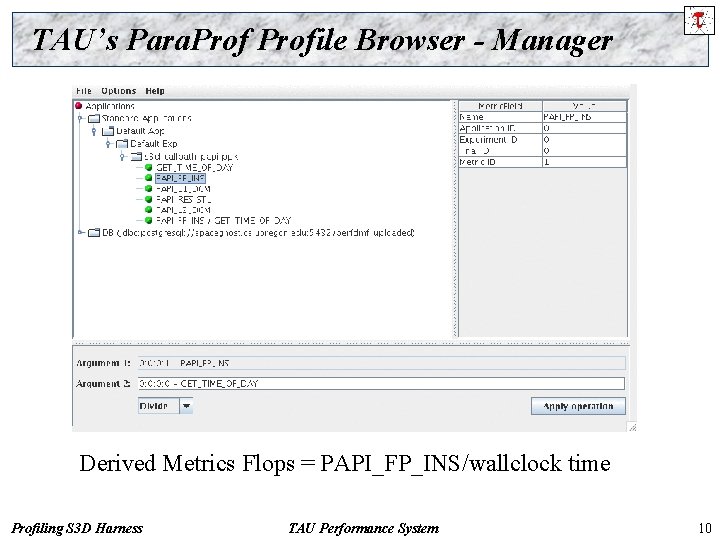The image size is (720, 540).
Task: Click the Standard Applications folder icon
Action: click(x=94, y=118)
